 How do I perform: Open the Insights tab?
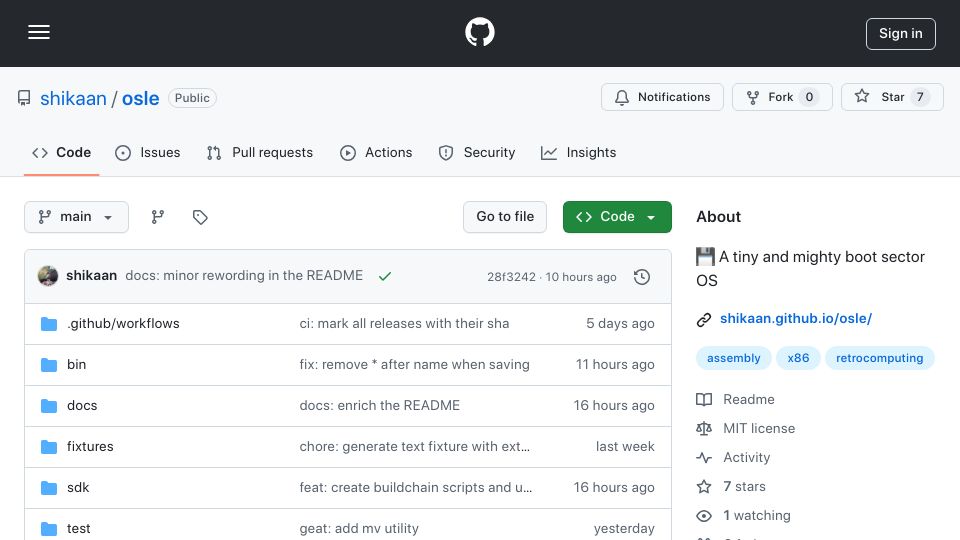[579, 152]
